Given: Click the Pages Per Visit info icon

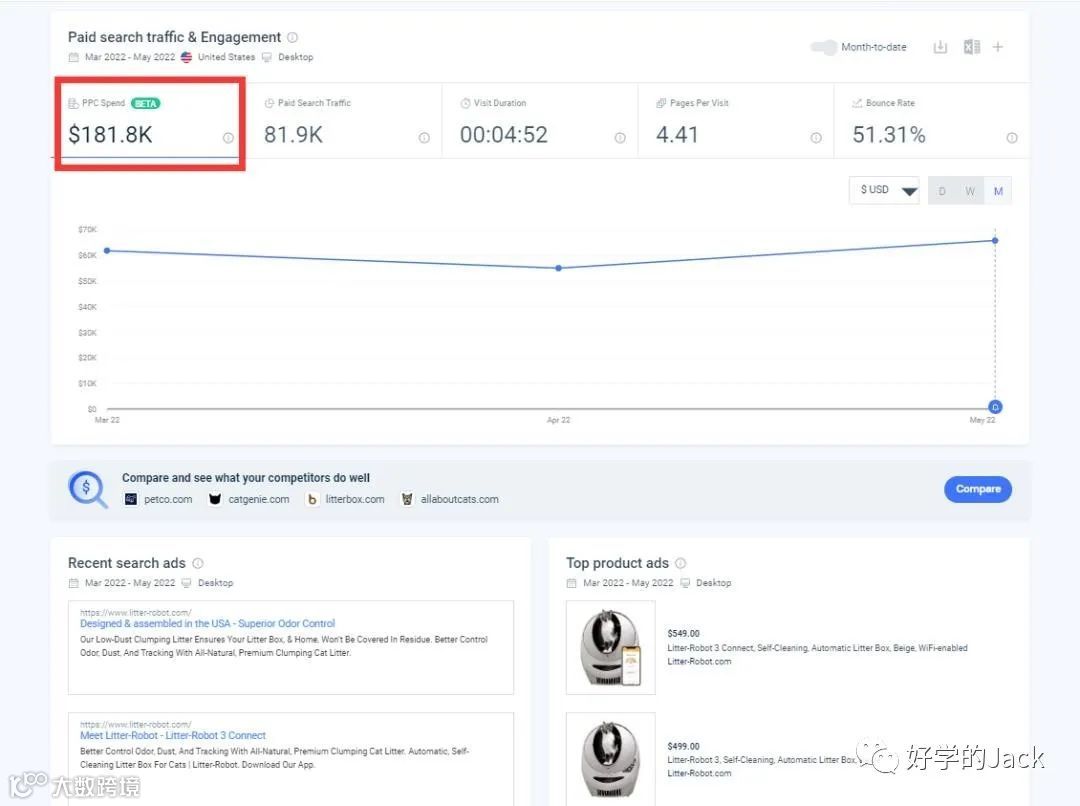Looking at the screenshot, I should point(816,138).
